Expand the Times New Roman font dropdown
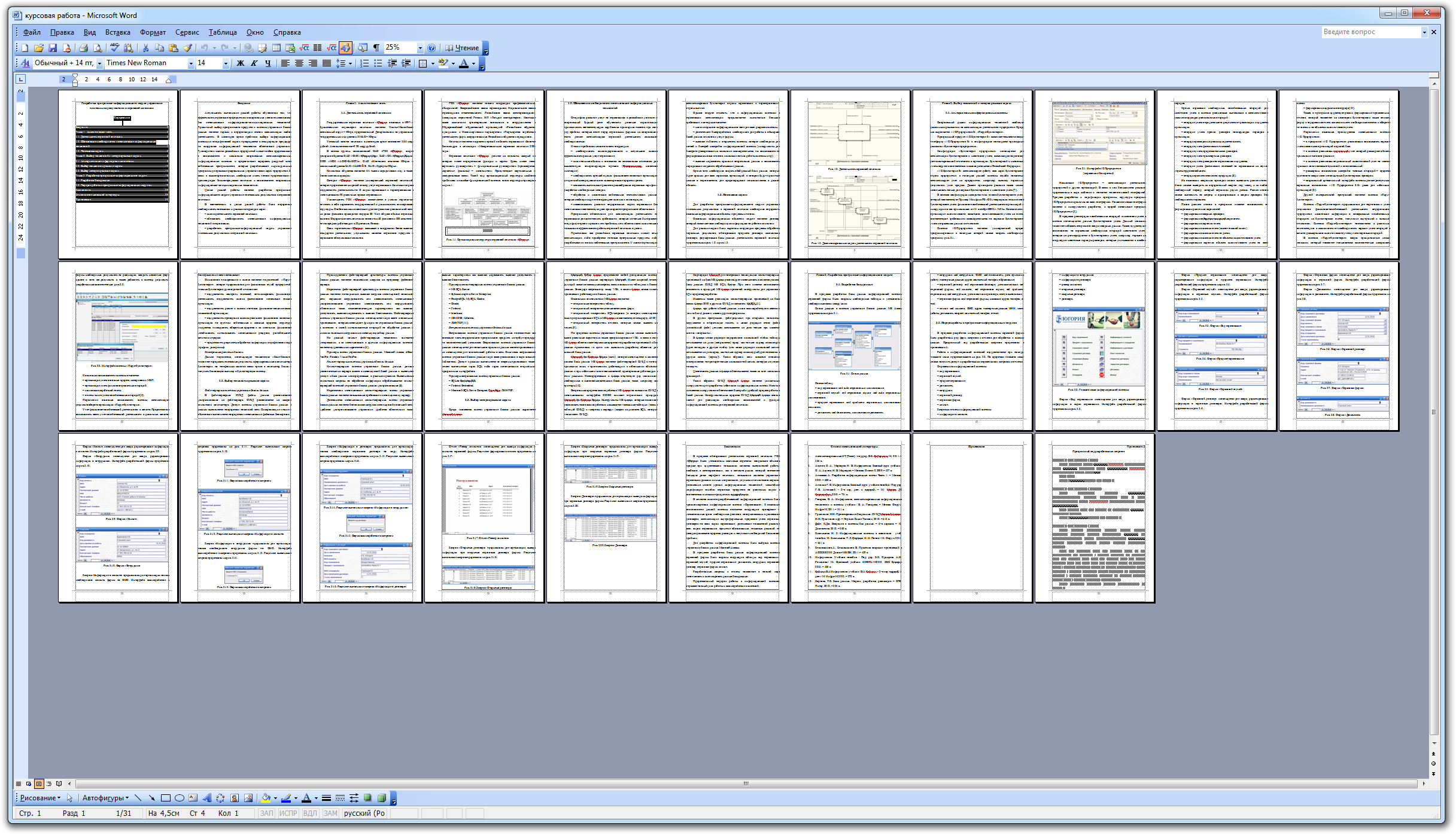The height and width of the screenshot is (835, 1456). (191, 63)
